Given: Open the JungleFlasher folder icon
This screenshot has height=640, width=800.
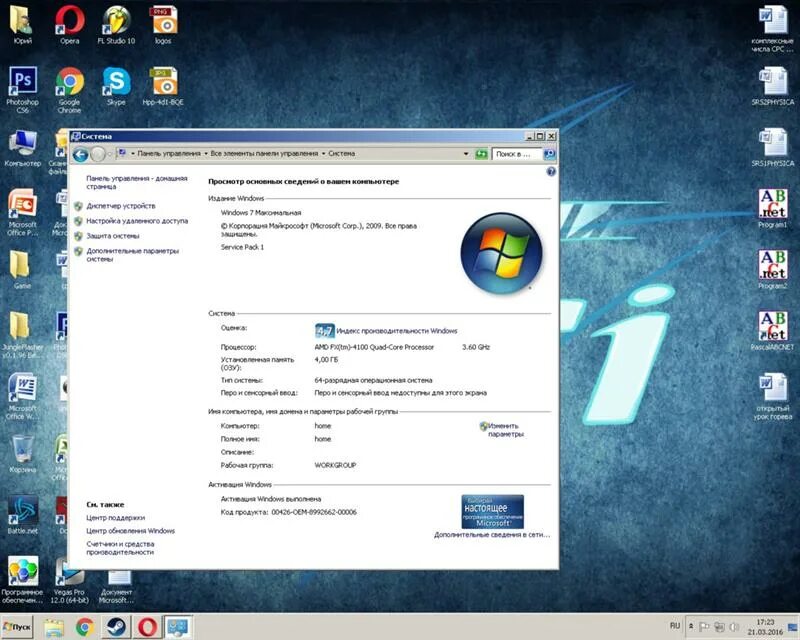Looking at the screenshot, I should pos(21,334).
